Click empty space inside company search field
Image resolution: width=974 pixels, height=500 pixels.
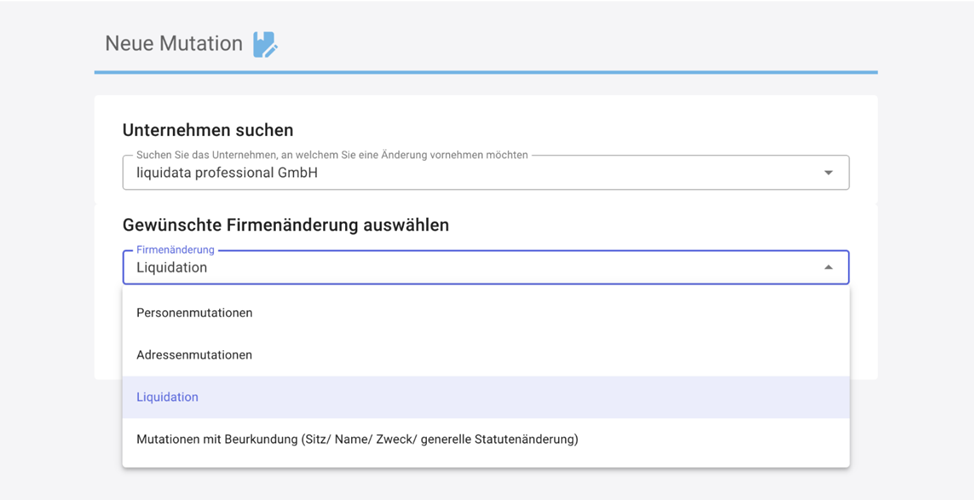click(x=559, y=173)
